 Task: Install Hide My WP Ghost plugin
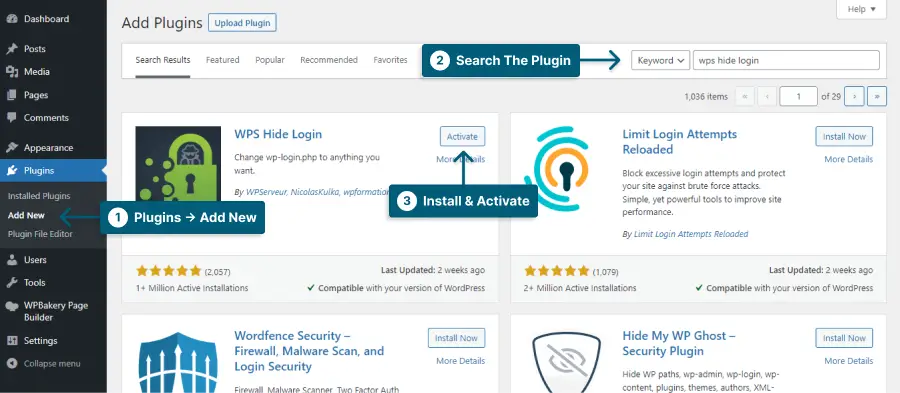click(x=844, y=338)
